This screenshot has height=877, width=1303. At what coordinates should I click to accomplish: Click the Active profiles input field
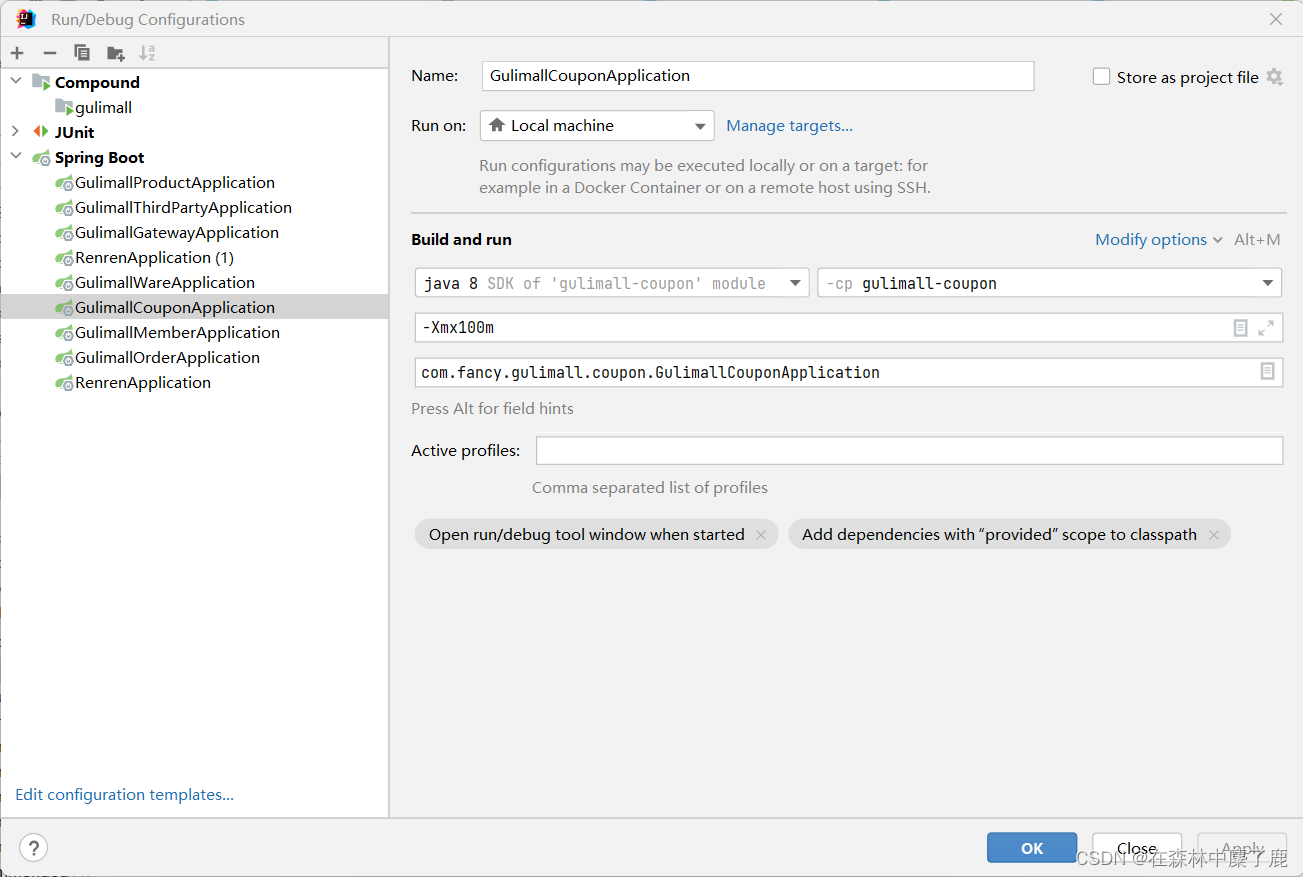click(908, 451)
